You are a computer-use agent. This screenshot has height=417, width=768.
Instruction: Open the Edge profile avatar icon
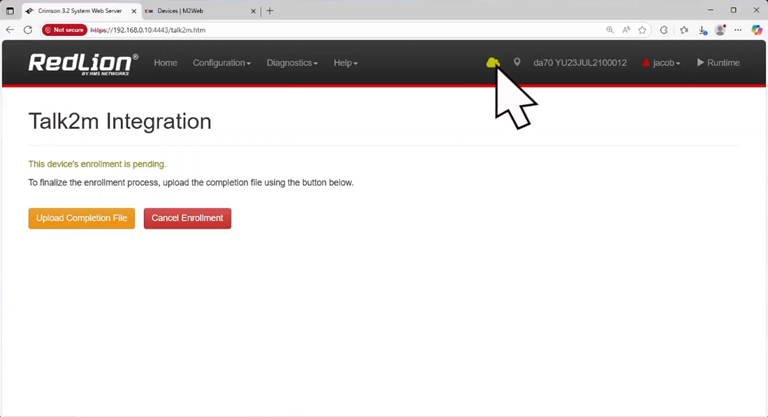tap(720, 30)
